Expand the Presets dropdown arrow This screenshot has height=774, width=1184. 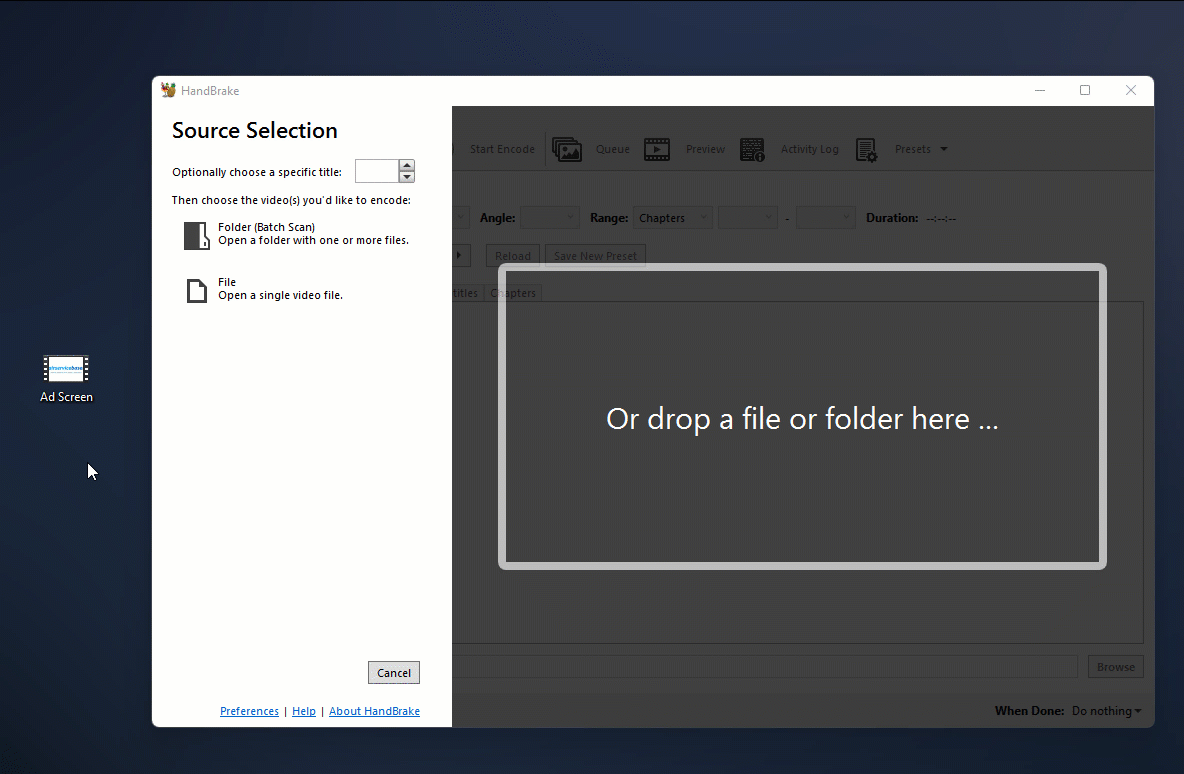point(944,150)
